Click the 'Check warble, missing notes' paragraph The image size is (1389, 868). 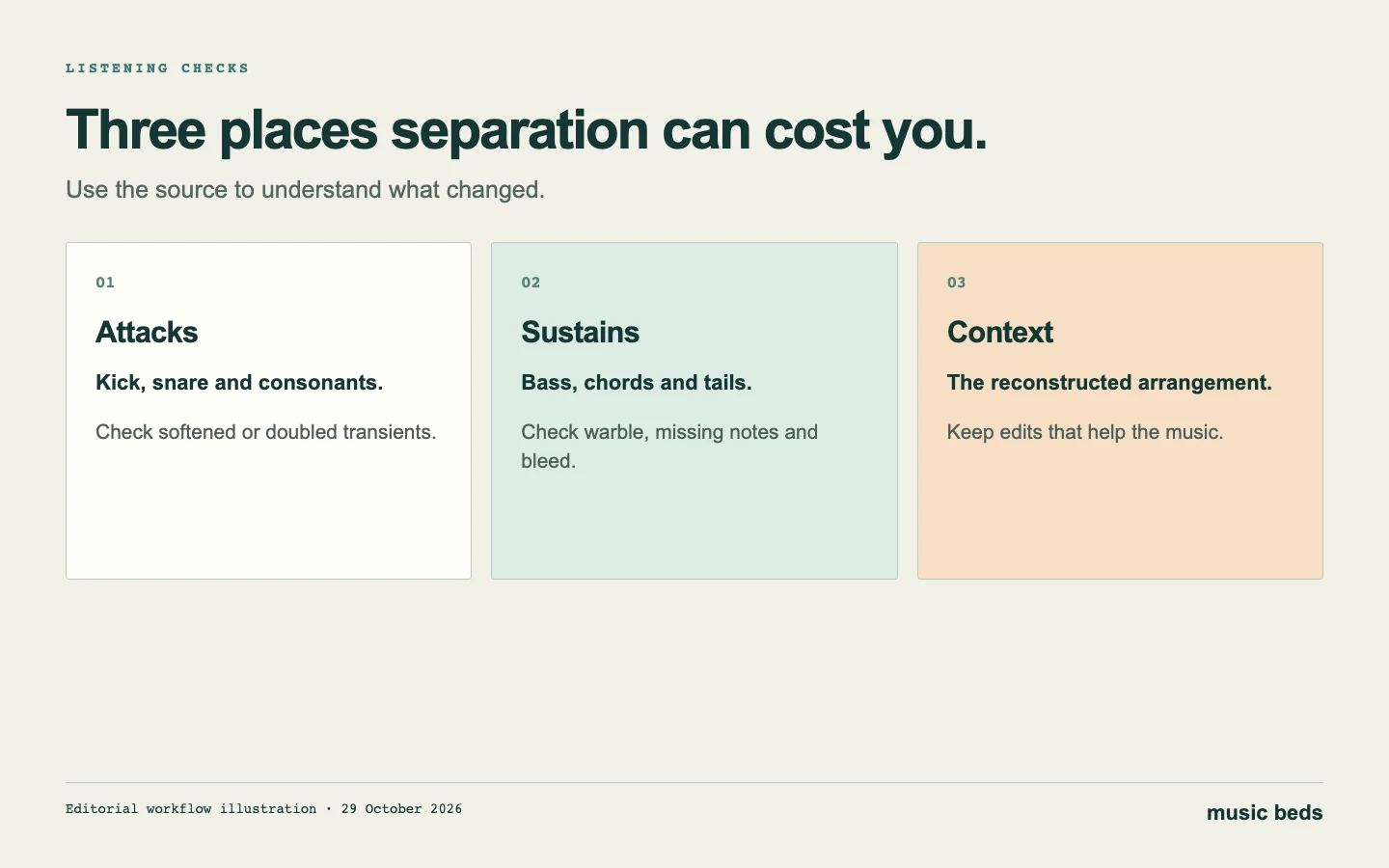(669, 447)
